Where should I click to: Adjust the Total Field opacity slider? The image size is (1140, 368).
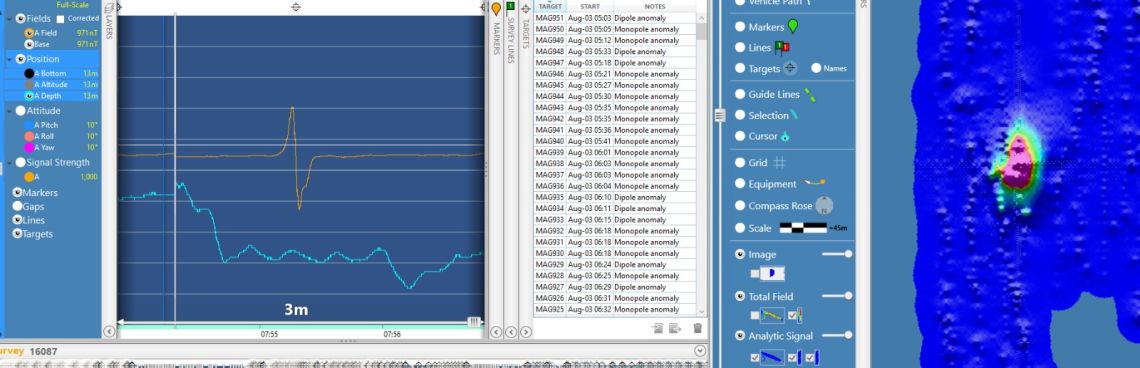(837, 296)
